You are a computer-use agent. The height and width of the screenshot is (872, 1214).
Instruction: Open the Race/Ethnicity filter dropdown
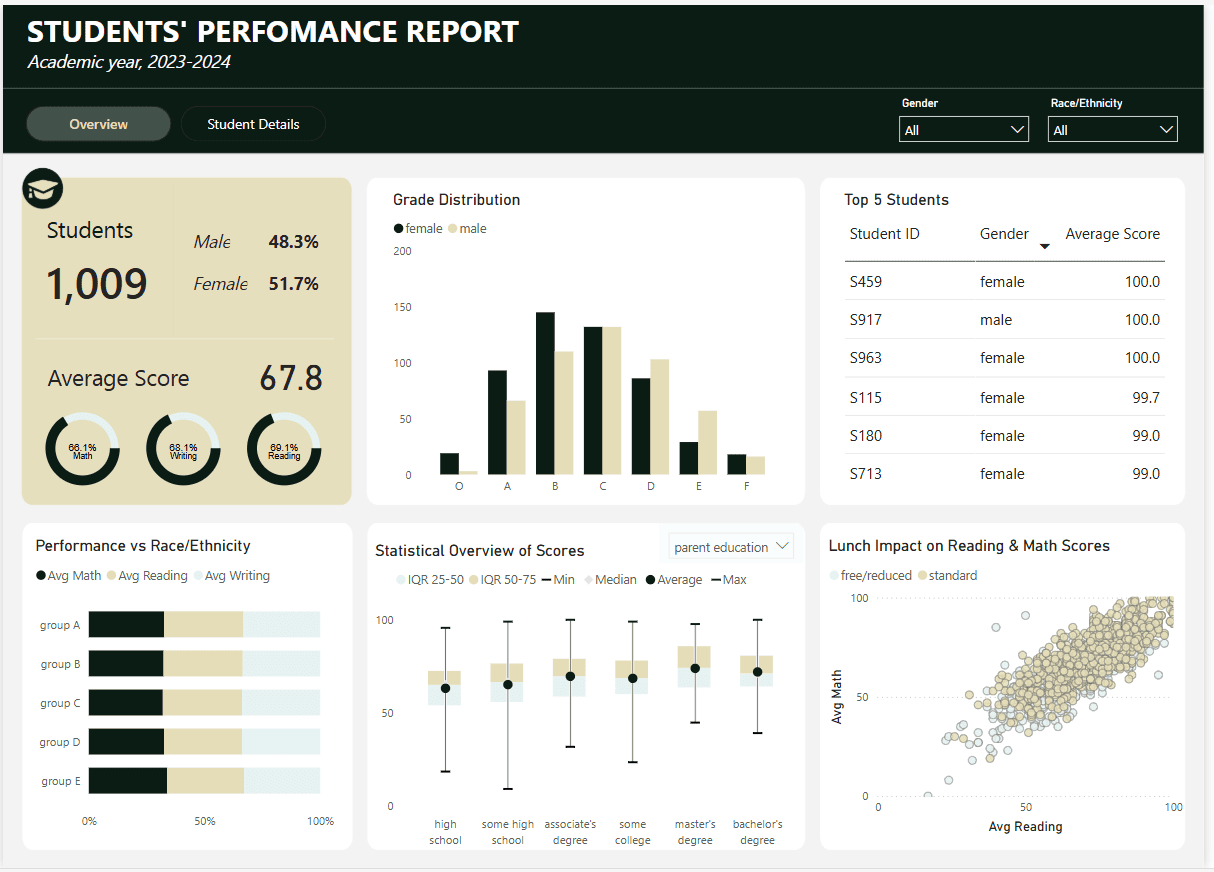coord(1112,130)
